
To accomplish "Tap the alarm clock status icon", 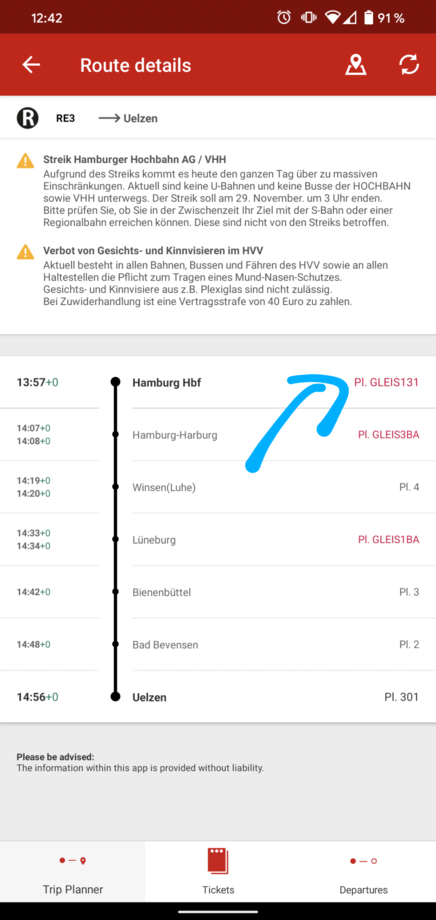I will click(x=284, y=18).
